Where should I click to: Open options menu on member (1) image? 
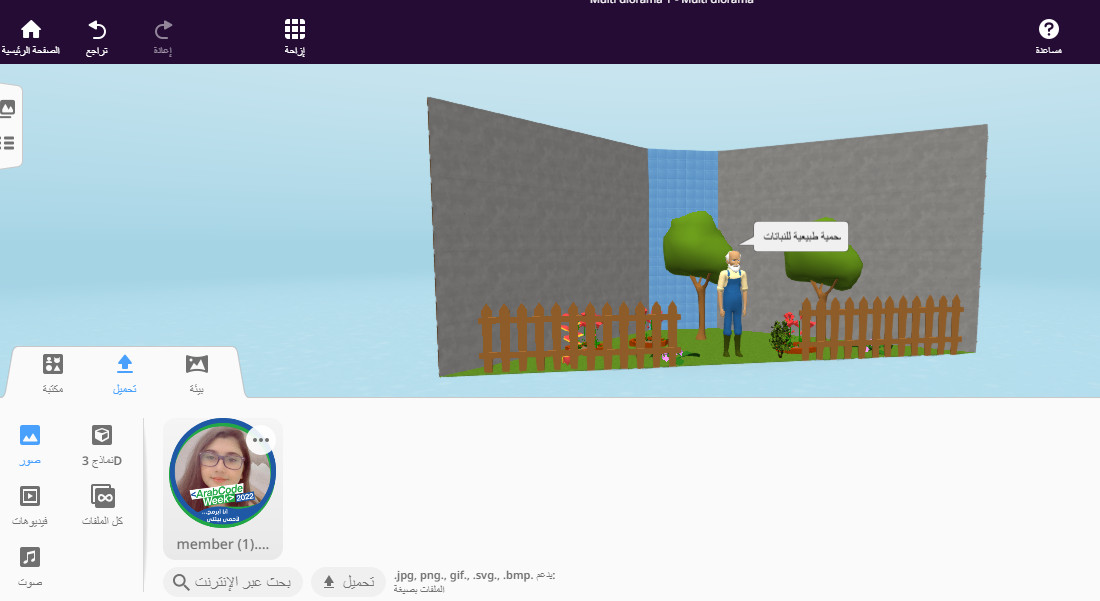pyautogui.click(x=261, y=440)
